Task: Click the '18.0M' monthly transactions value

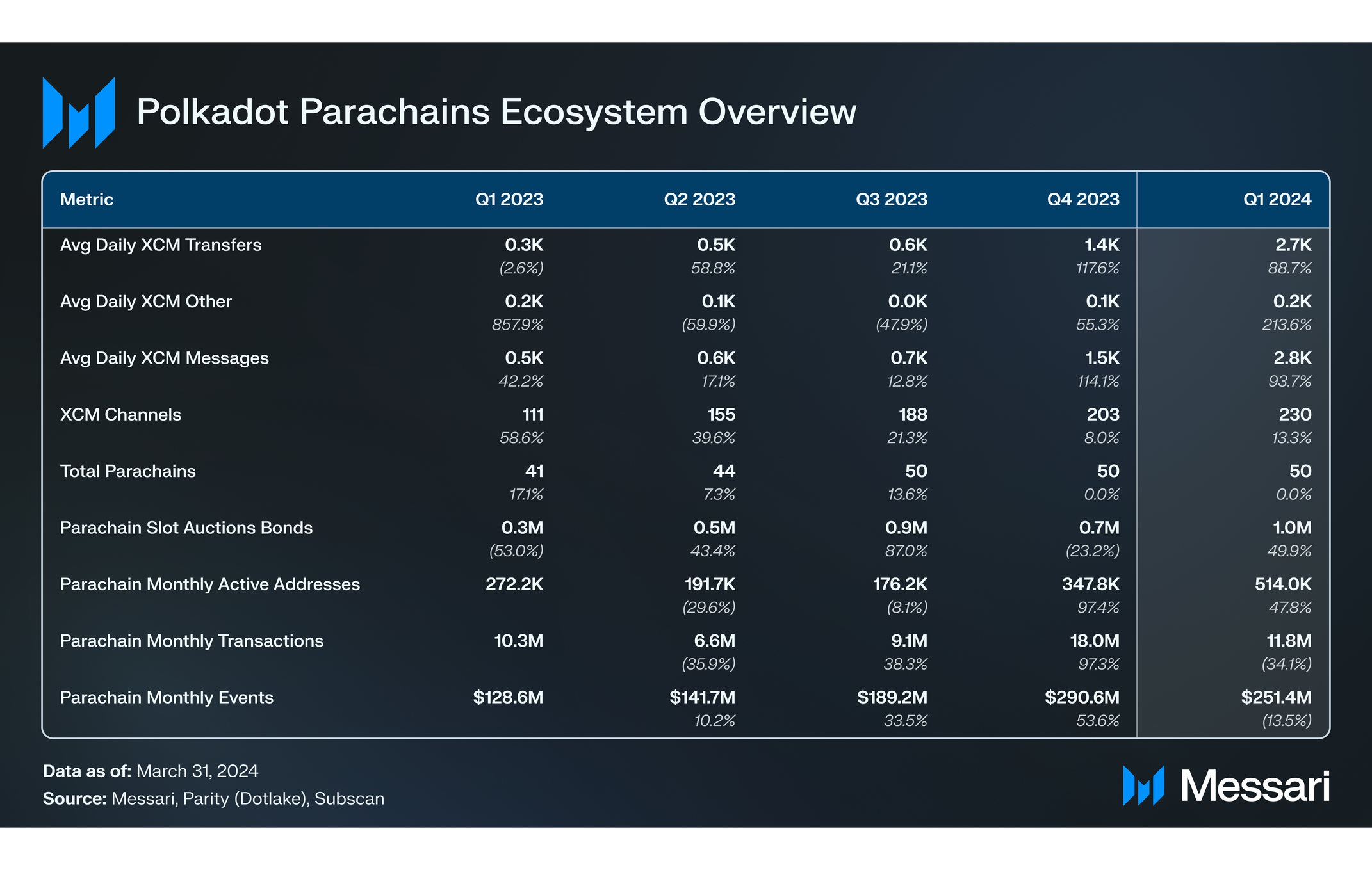Action: point(1095,641)
